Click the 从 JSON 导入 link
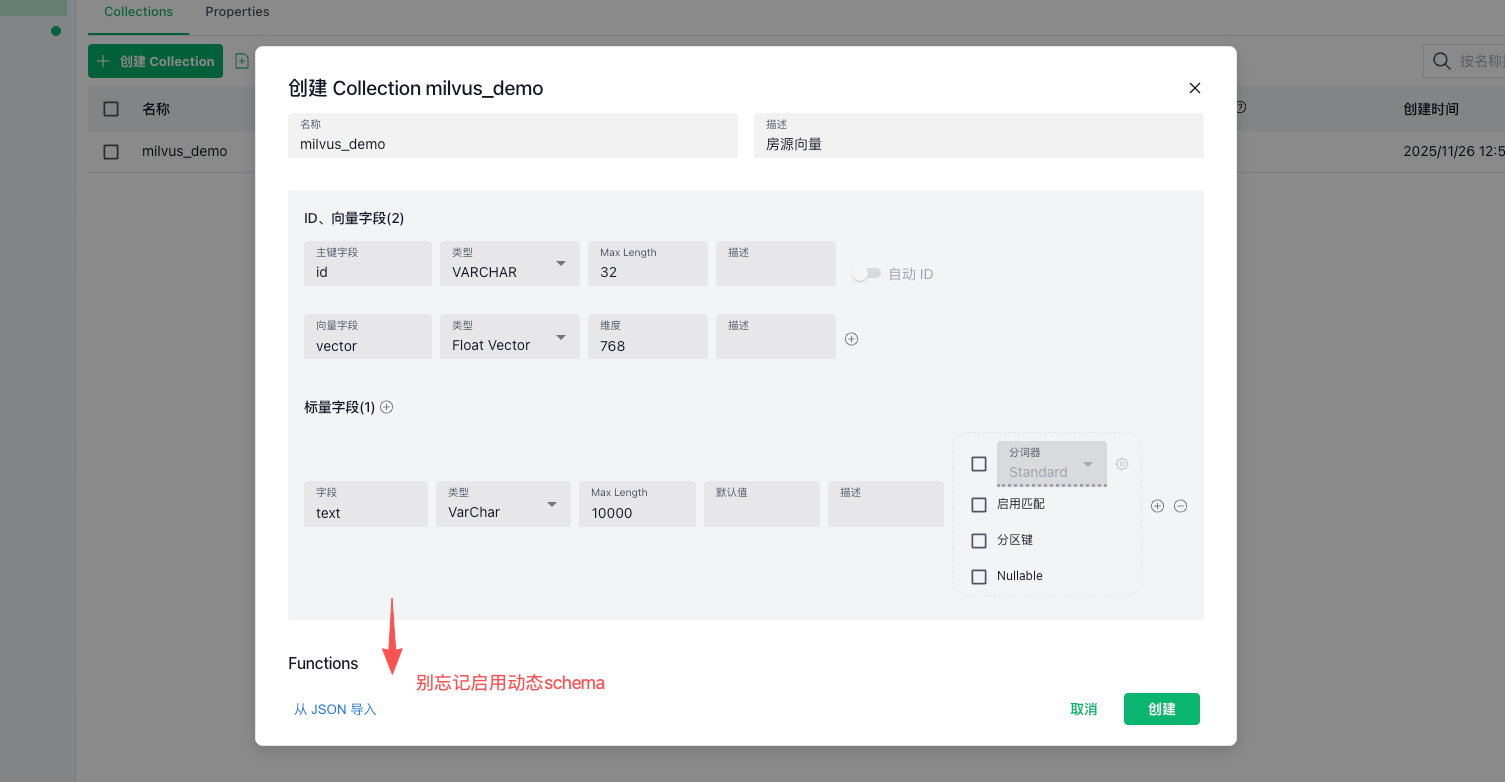The image size is (1505, 782). tap(335, 709)
